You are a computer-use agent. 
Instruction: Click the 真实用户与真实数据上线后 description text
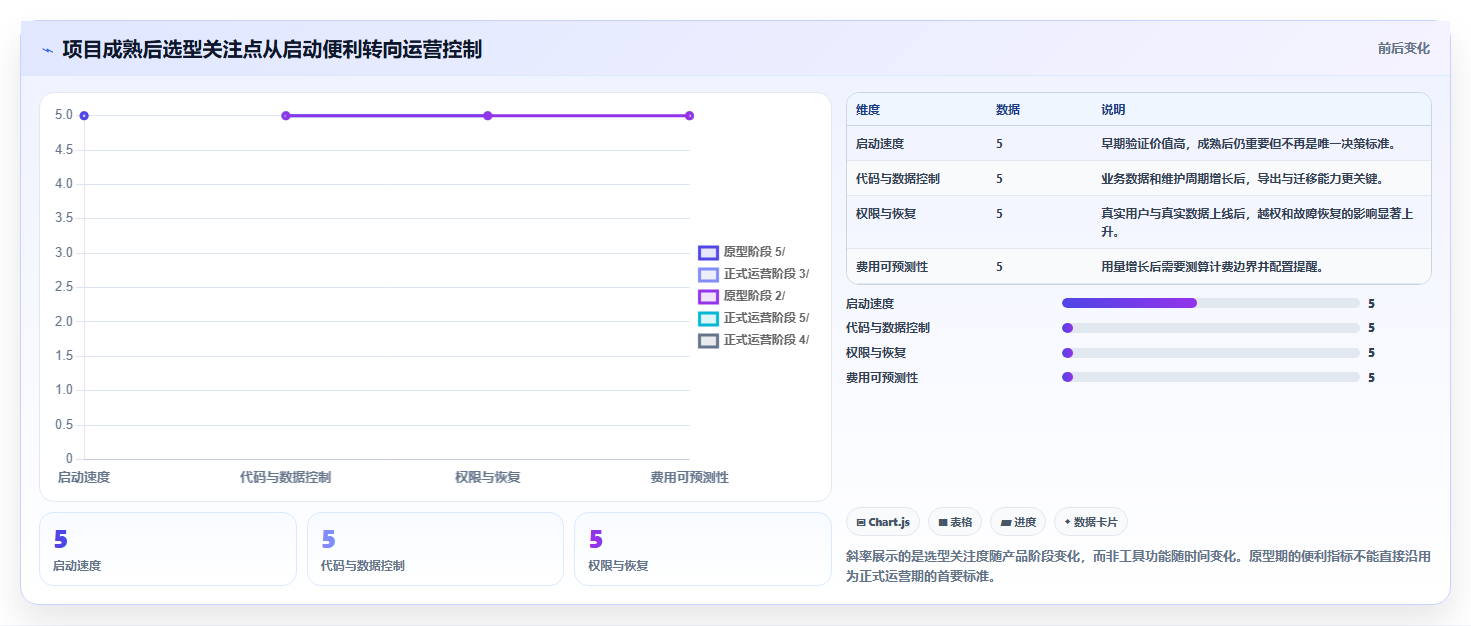pyautogui.click(x=1257, y=222)
